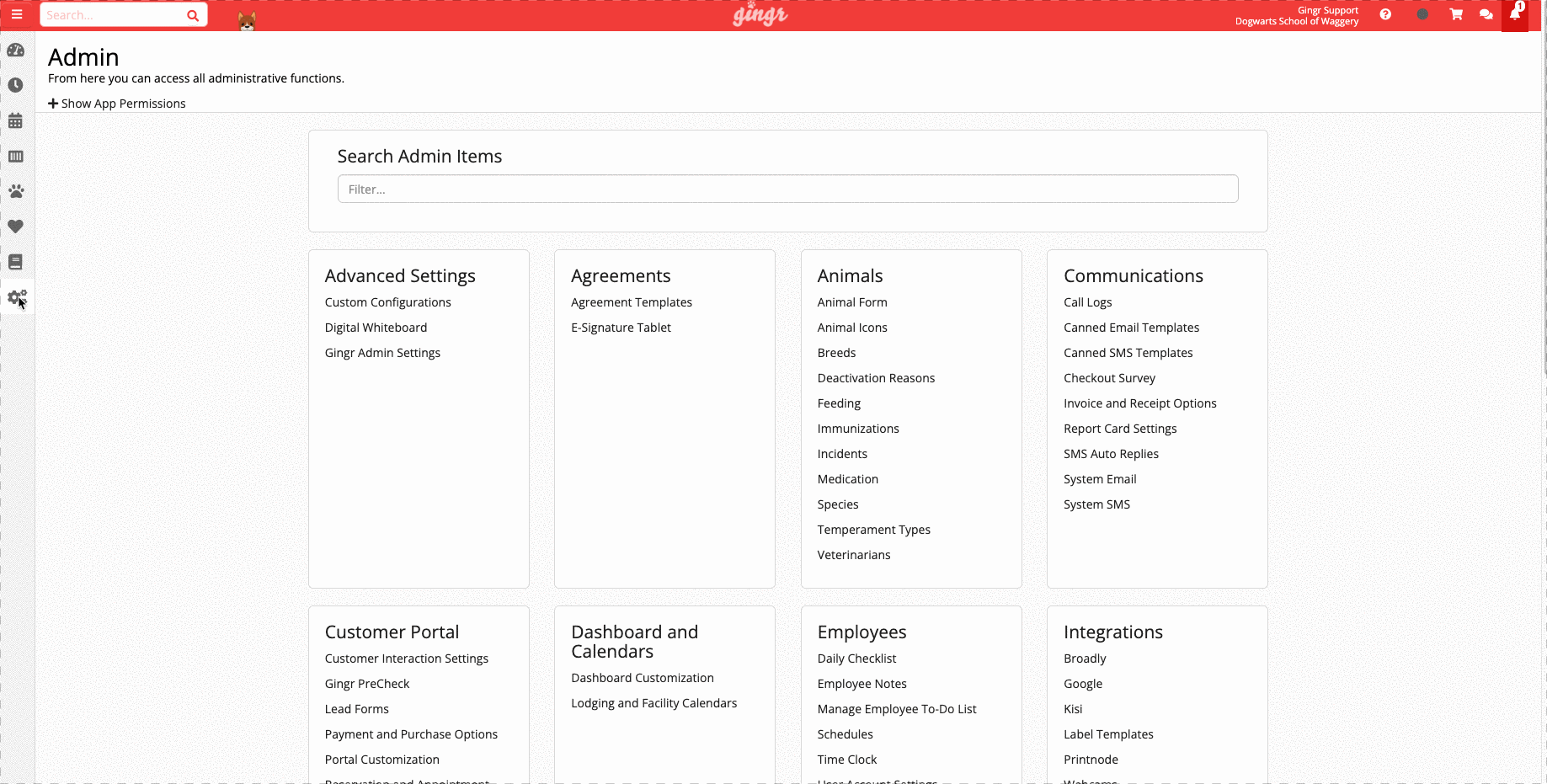
Task: Click the Search Admin Items filter field
Action: click(x=788, y=189)
